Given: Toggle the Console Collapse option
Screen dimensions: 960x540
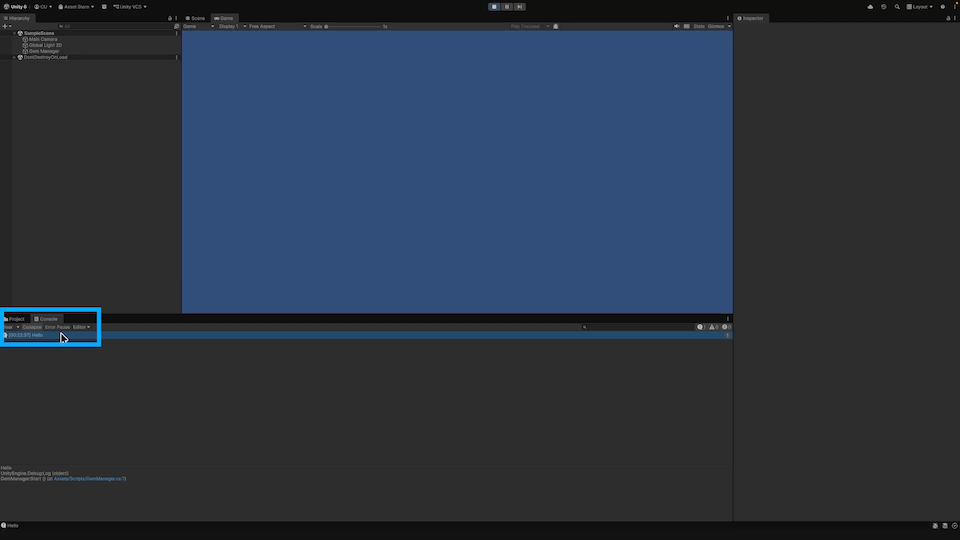Looking at the screenshot, I should 32,327.
